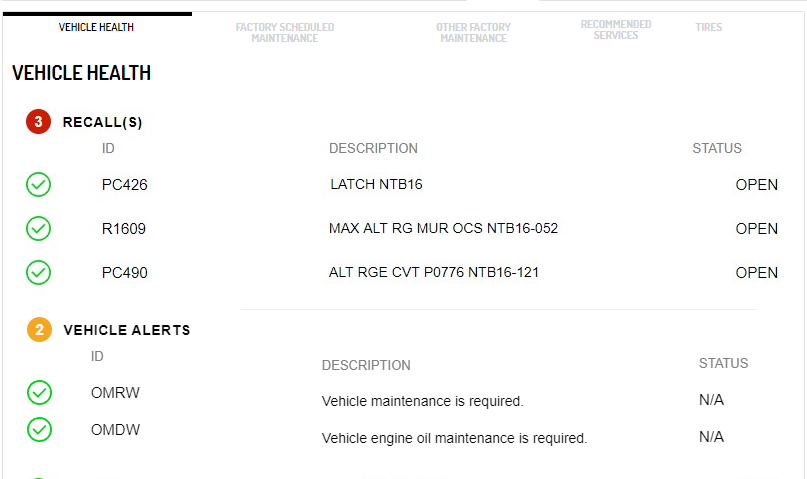The height and width of the screenshot is (479, 807).
Task: Switch to the Factory Scheduled Maintenance tab
Action: (x=285, y=32)
